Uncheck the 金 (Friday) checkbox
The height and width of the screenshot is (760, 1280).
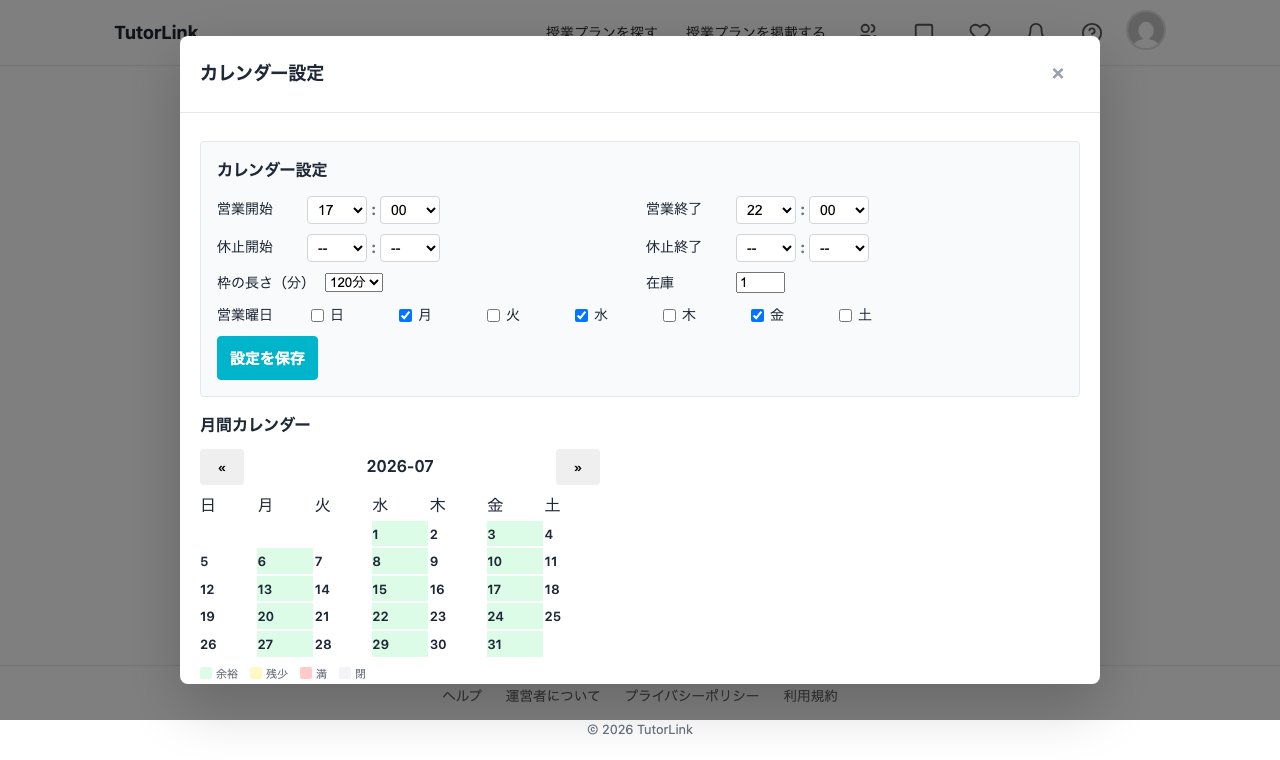pos(757,315)
